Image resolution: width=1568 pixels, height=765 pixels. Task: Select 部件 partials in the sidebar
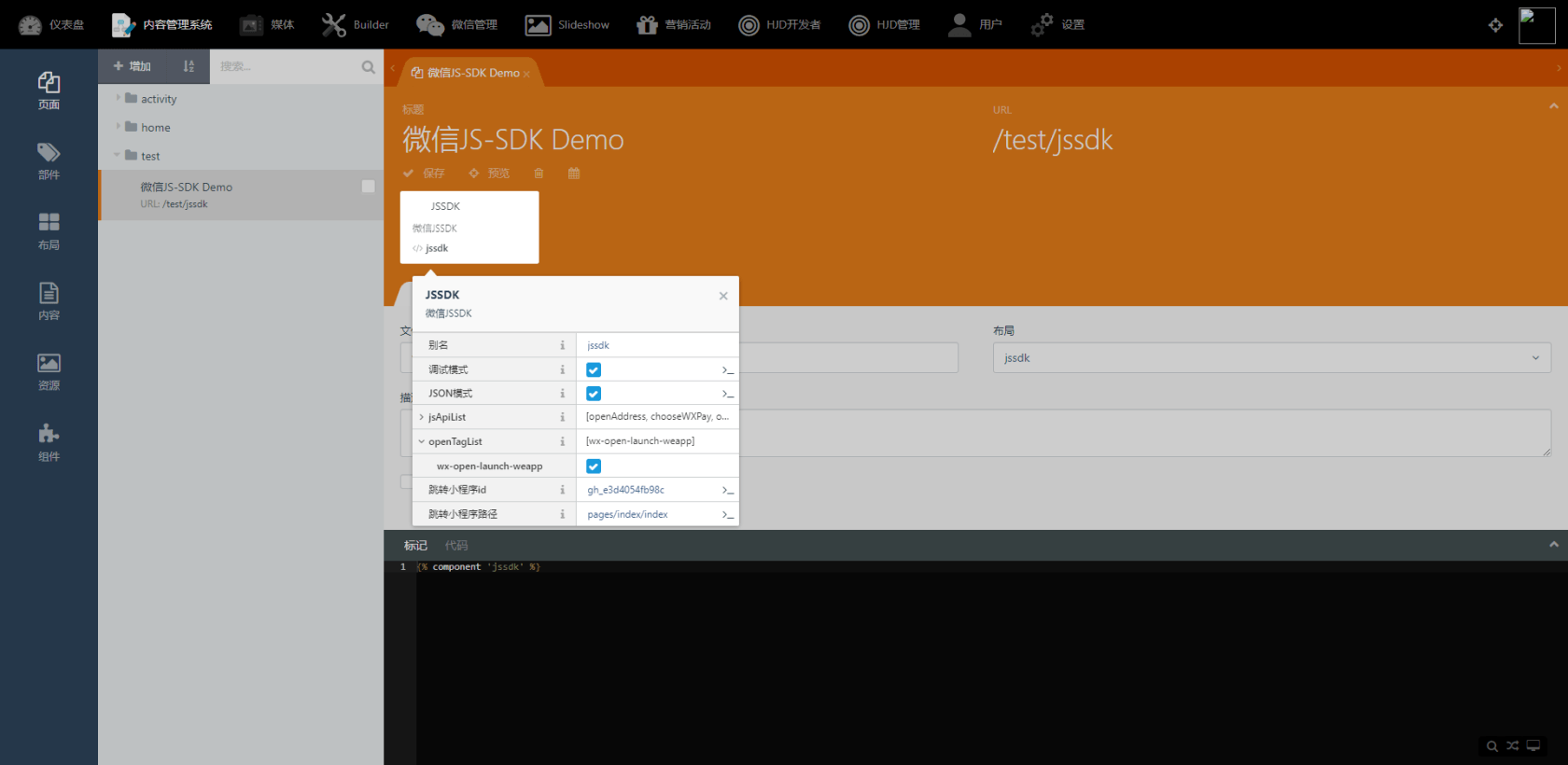pos(49,160)
